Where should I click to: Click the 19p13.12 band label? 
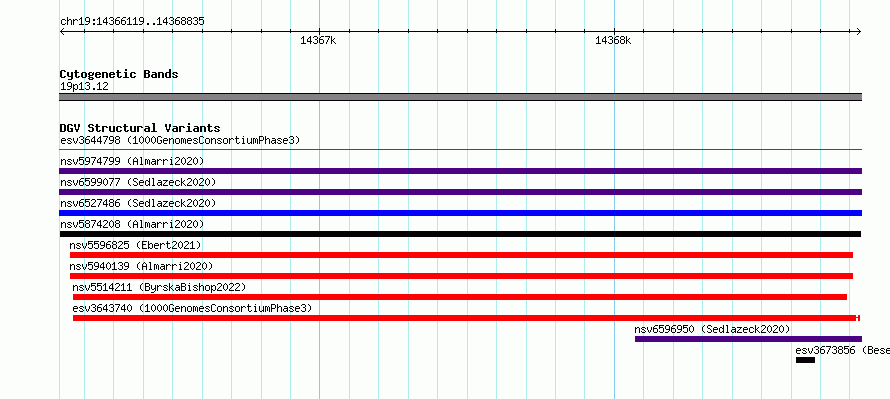point(84,86)
